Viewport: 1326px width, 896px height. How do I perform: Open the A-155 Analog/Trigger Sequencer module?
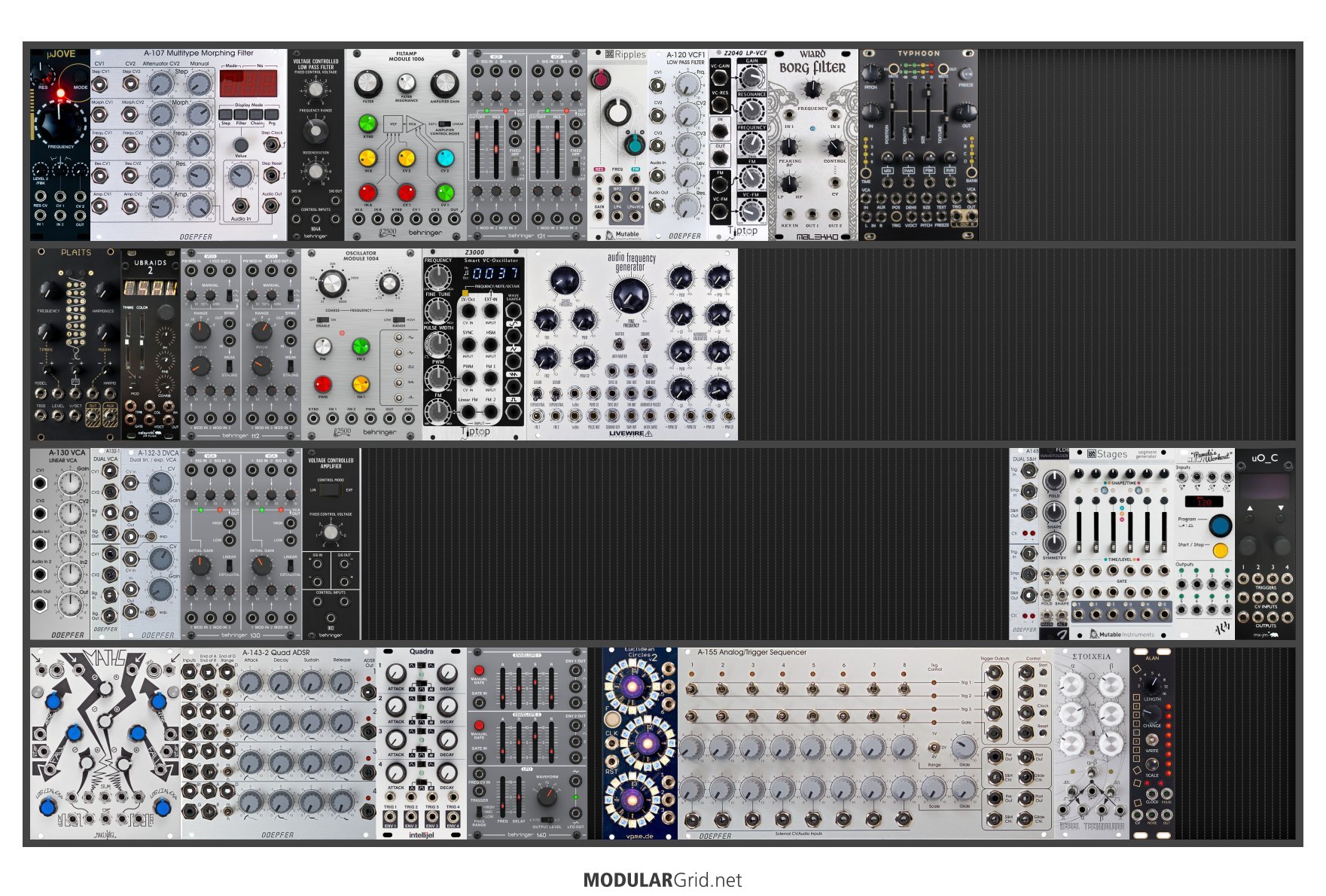click(866, 744)
